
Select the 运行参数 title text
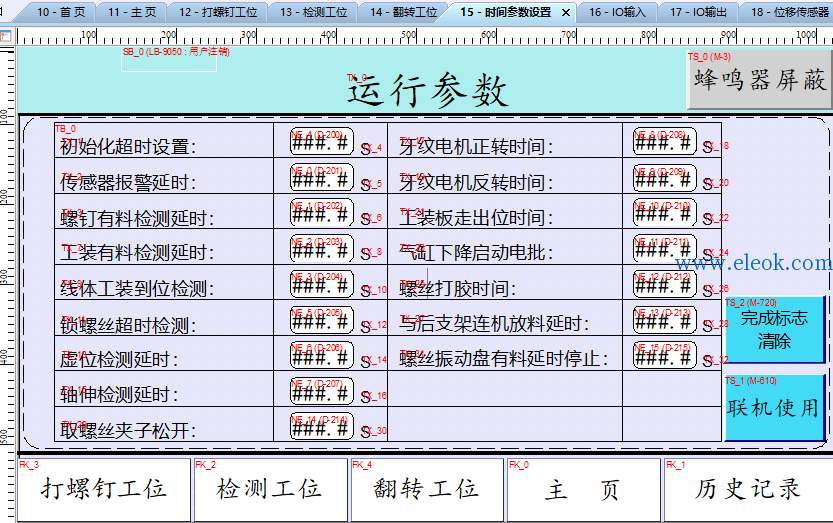(428, 90)
